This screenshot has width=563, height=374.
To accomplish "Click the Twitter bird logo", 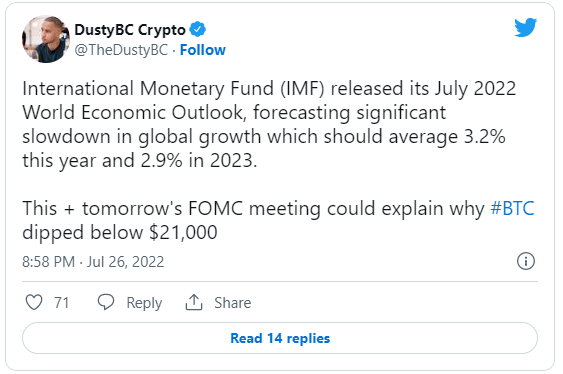I will (525, 27).
